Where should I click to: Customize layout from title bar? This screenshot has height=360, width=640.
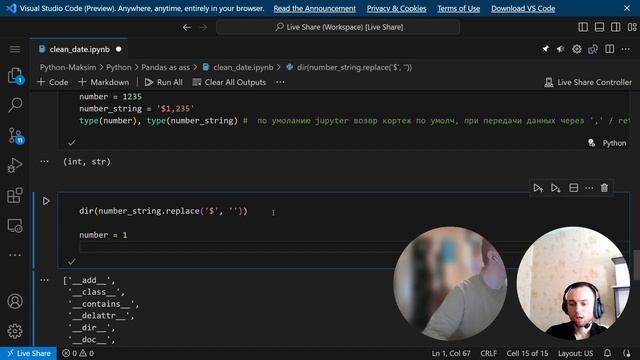632,27
